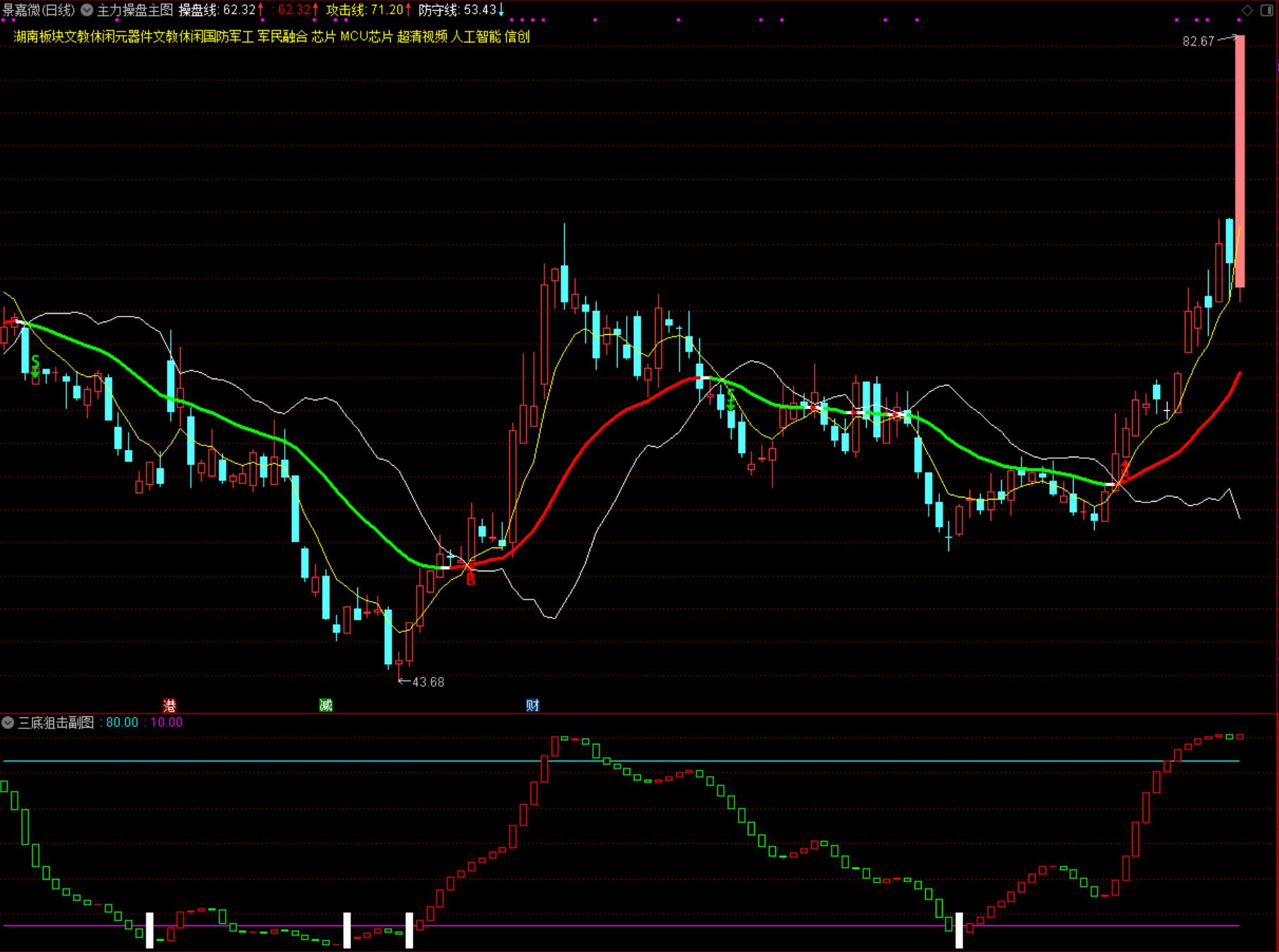Viewport: 1279px width, 952px height.
Task: Open the 三底狙击副图 sub-chart dropdown arrow
Action: [8, 723]
